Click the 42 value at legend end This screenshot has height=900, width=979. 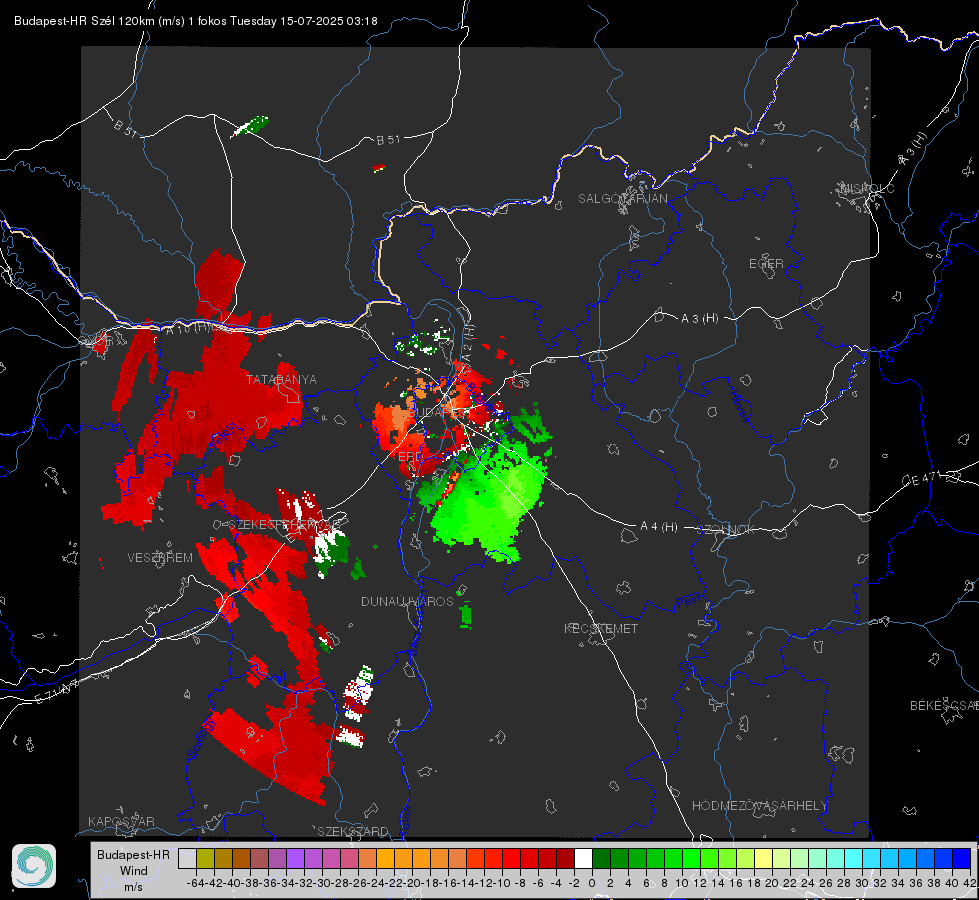(970, 883)
